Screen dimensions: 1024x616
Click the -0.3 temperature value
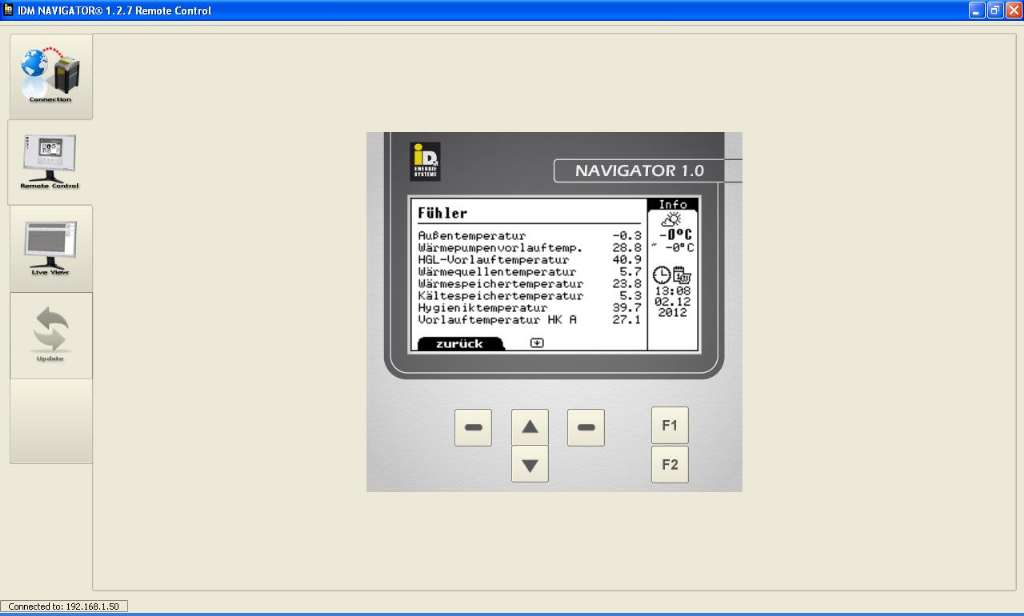(x=627, y=236)
